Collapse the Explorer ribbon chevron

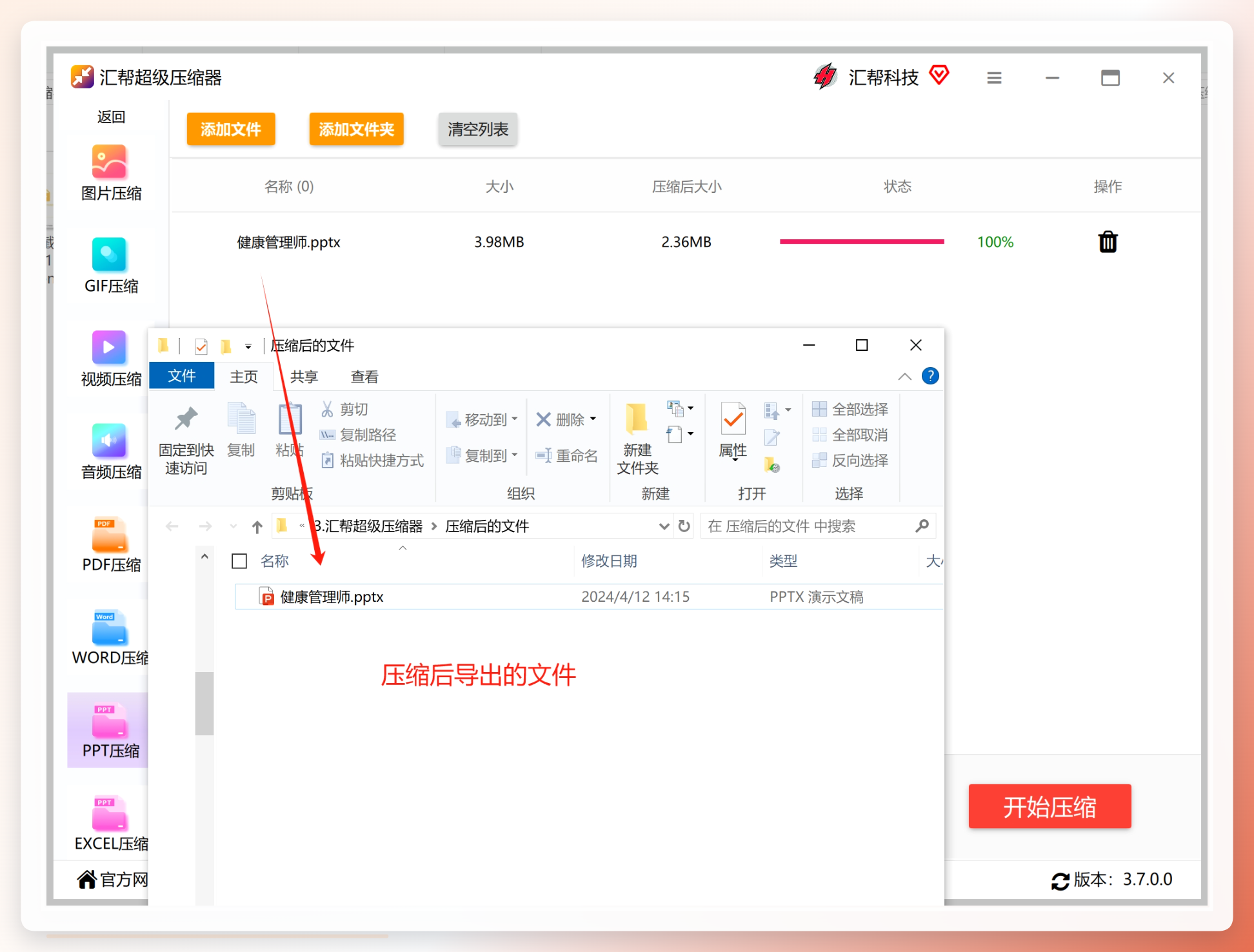pos(905,377)
